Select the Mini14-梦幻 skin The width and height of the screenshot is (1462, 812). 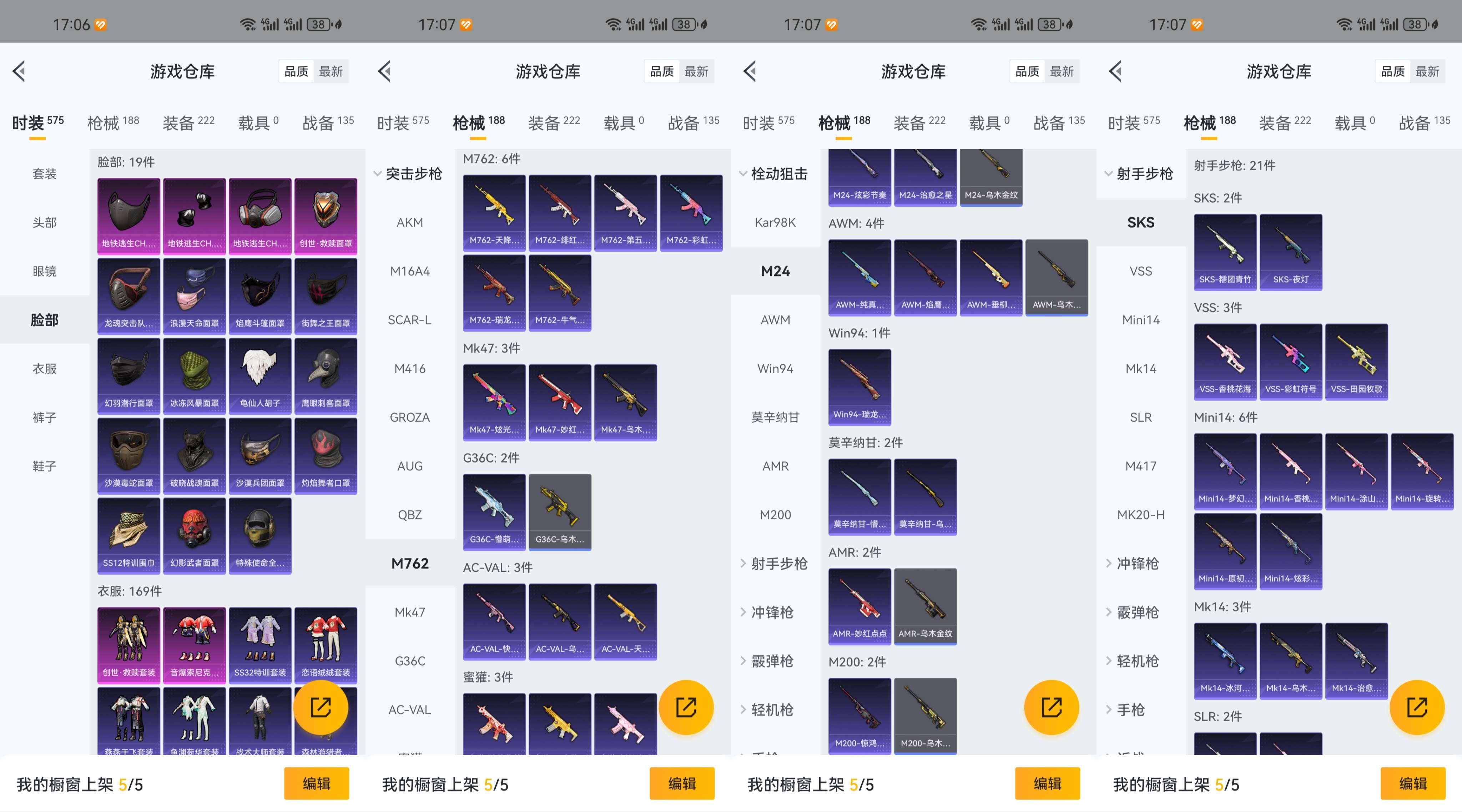(x=1225, y=471)
